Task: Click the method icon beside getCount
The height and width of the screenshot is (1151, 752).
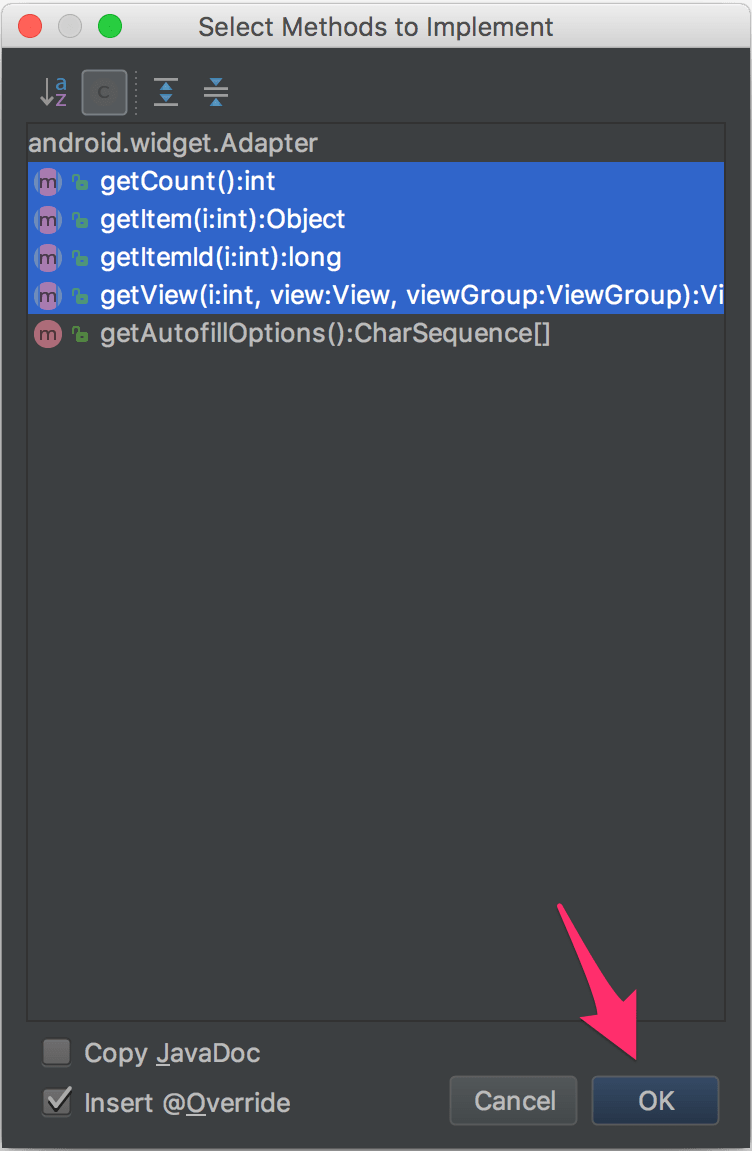Action: (48, 181)
